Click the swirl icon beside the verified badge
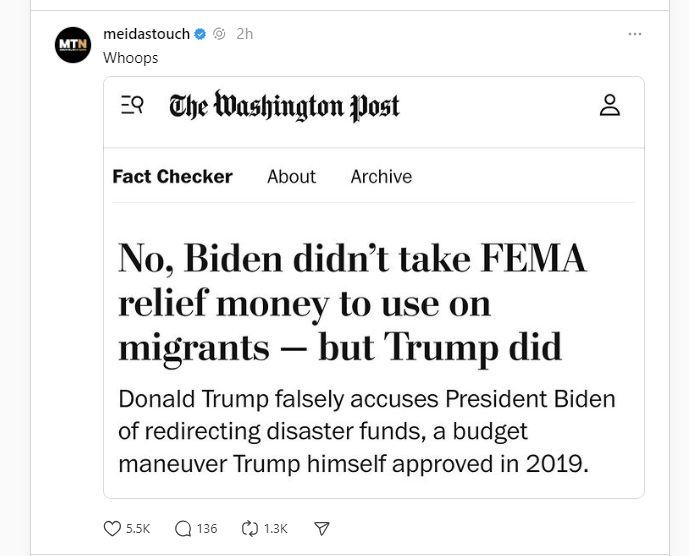 pos(219,34)
